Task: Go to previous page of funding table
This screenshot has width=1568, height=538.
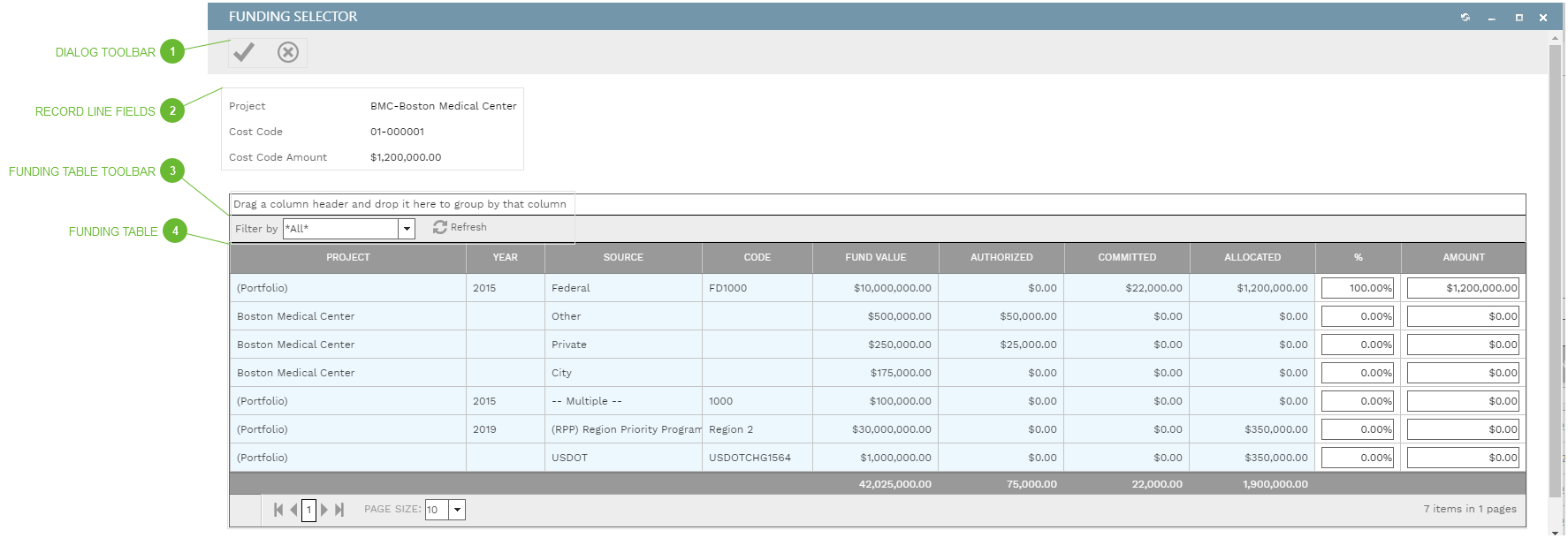Action: (x=293, y=510)
